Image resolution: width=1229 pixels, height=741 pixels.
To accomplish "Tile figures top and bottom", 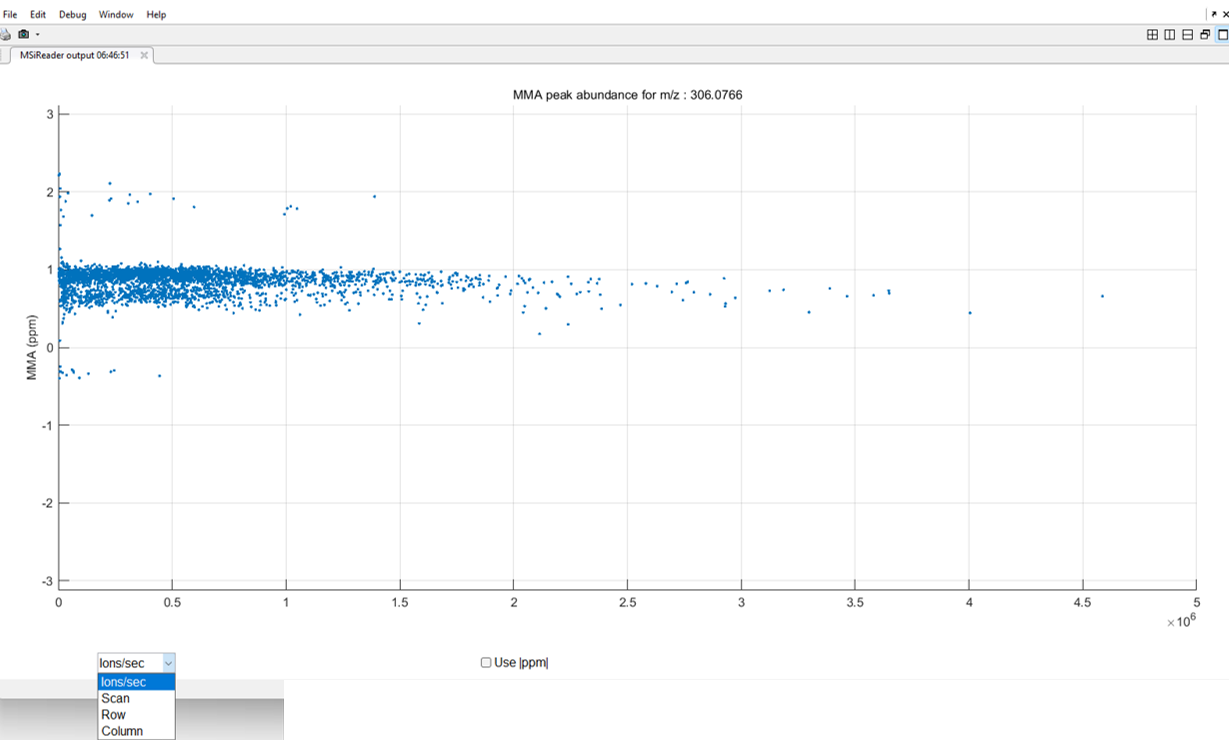I will point(1187,35).
